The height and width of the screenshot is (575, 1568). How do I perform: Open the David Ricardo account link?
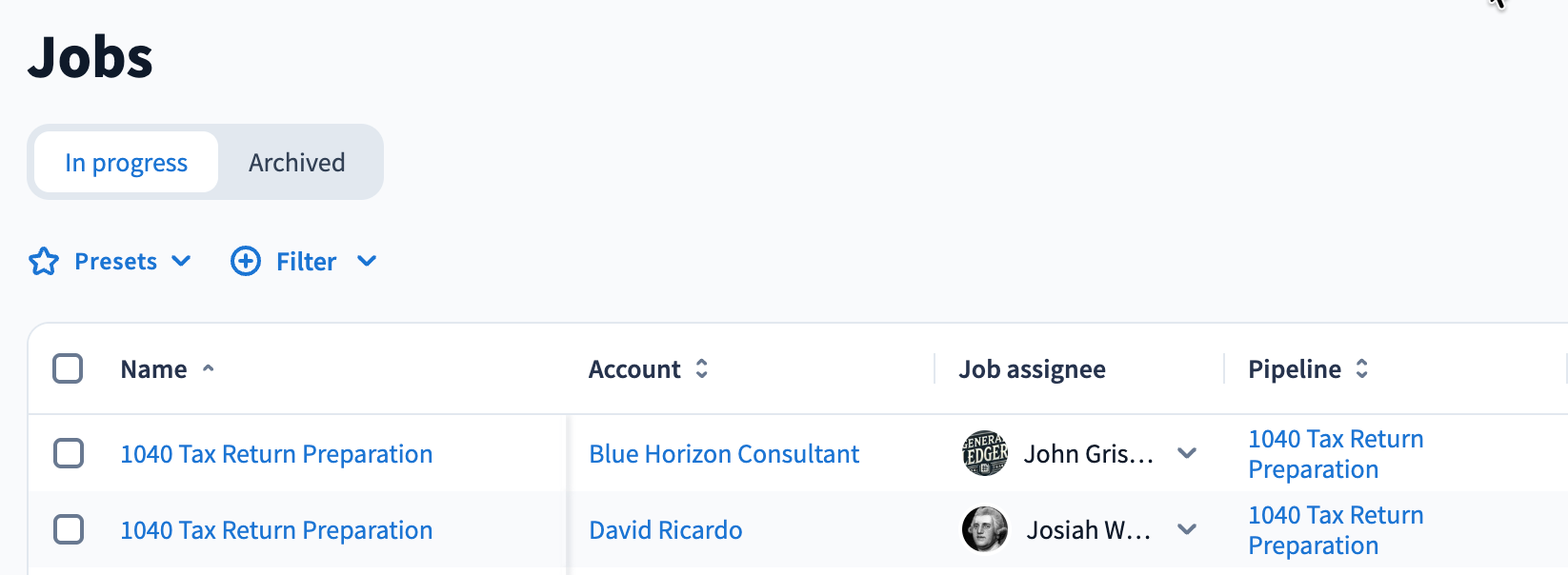coord(666,530)
